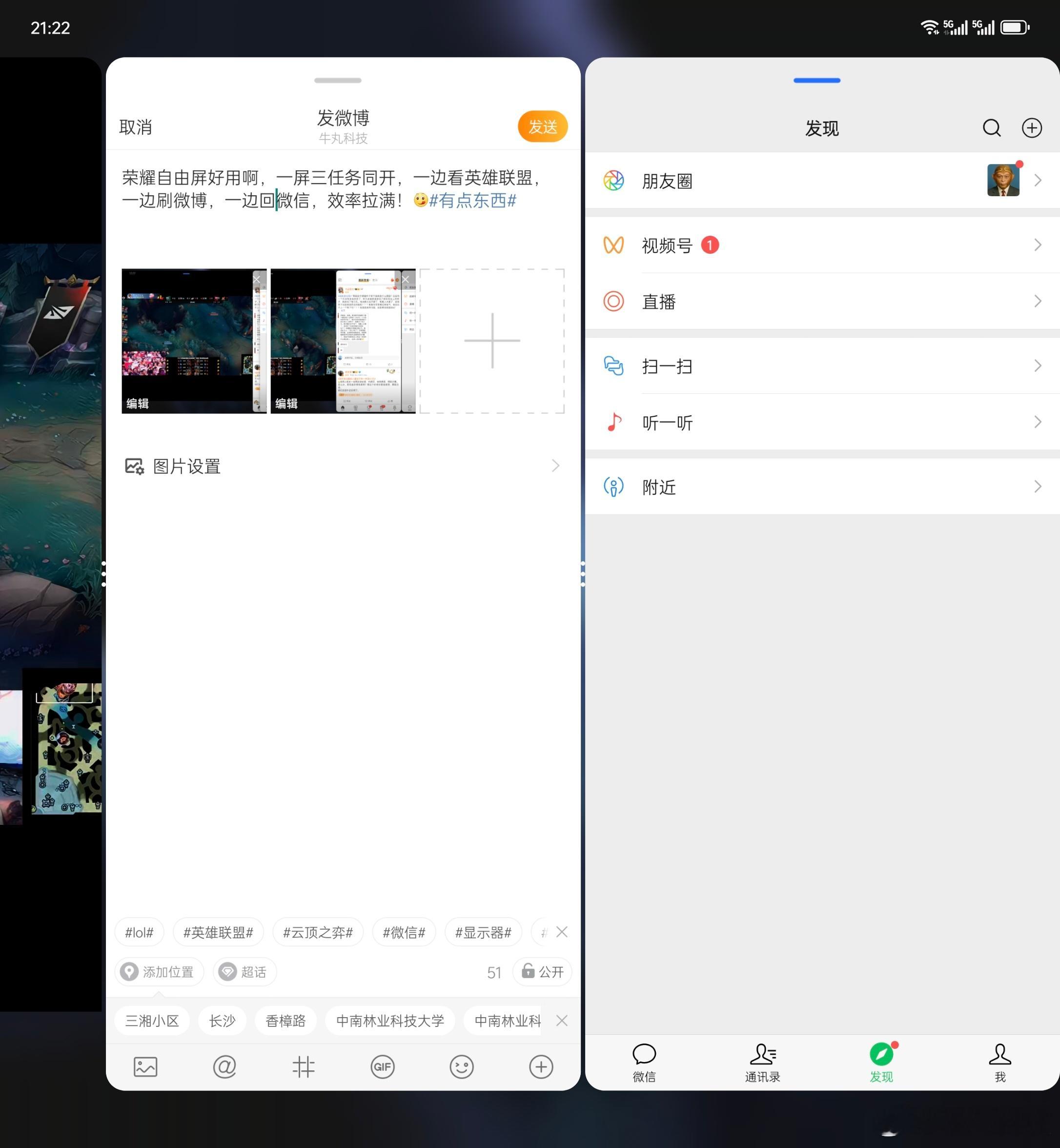
Task: Expand the 视频号 row chevron
Action: (1038, 245)
